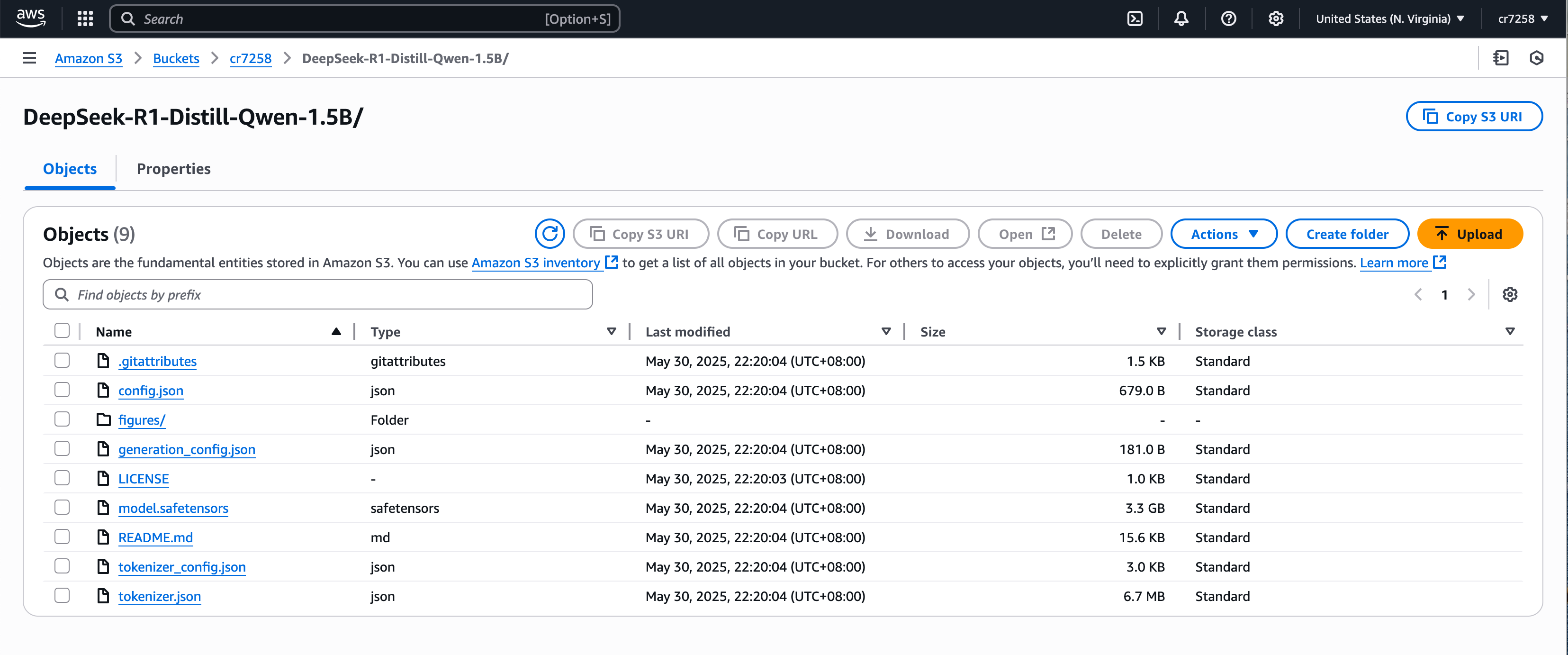The height and width of the screenshot is (655, 1568).
Task: Open the figures/ folder link
Action: (141, 420)
